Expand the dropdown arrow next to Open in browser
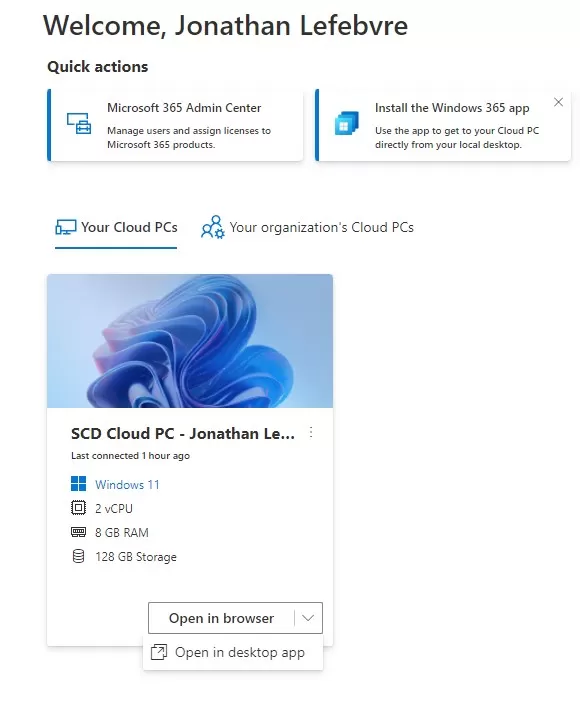Screen dimensions: 580x709 point(308,618)
